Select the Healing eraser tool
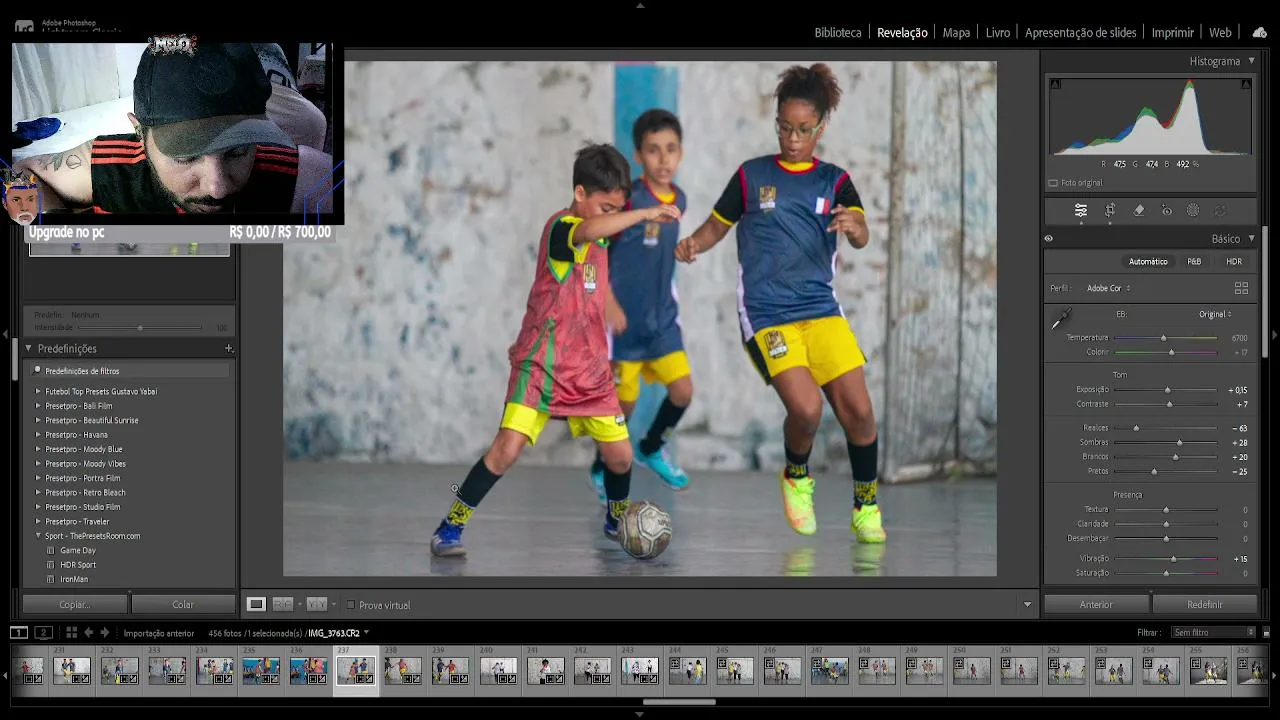The image size is (1280, 720). point(1138,210)
